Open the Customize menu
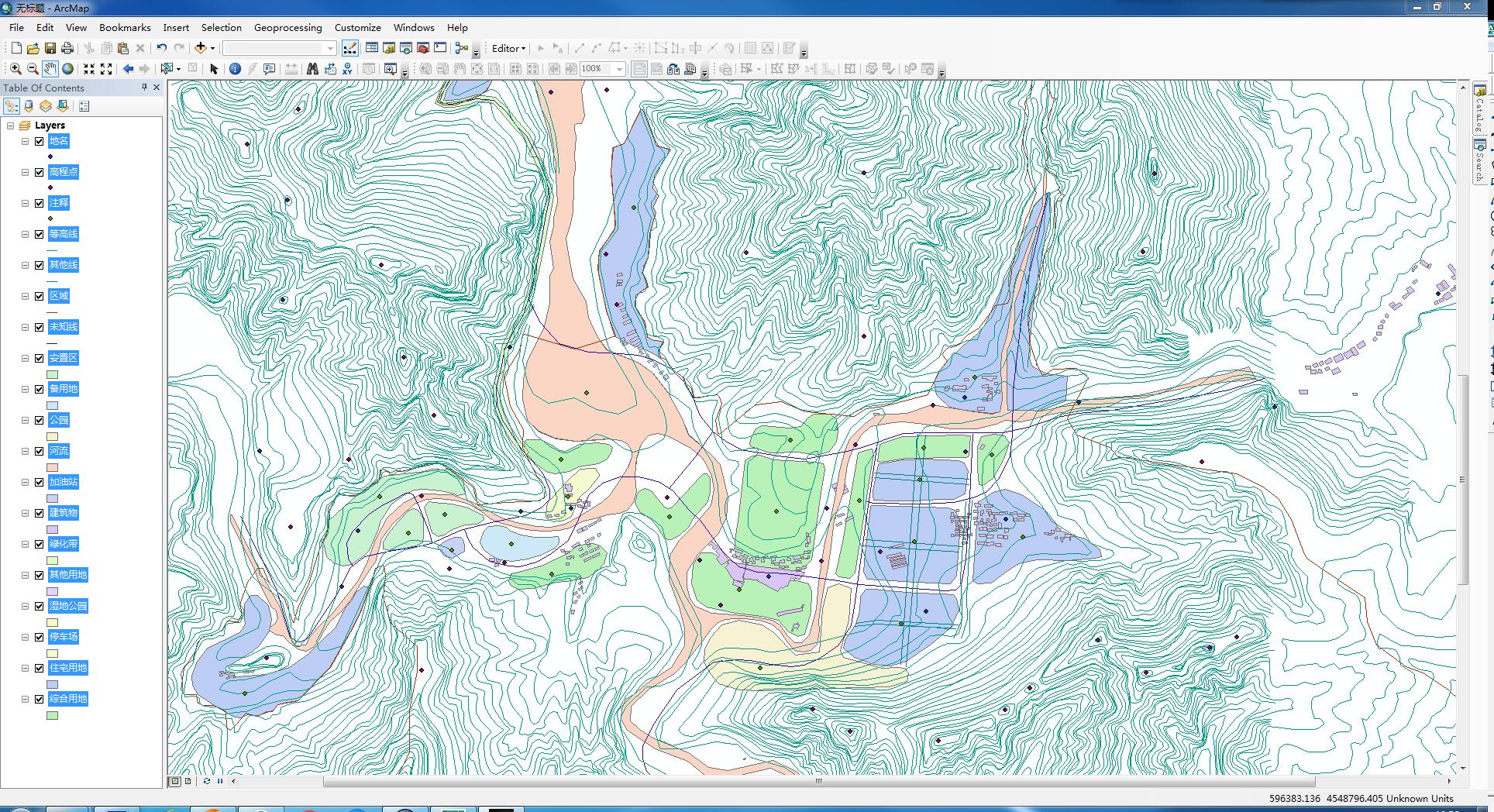The width and height of the screenshot is (1494, 812). 357,27
